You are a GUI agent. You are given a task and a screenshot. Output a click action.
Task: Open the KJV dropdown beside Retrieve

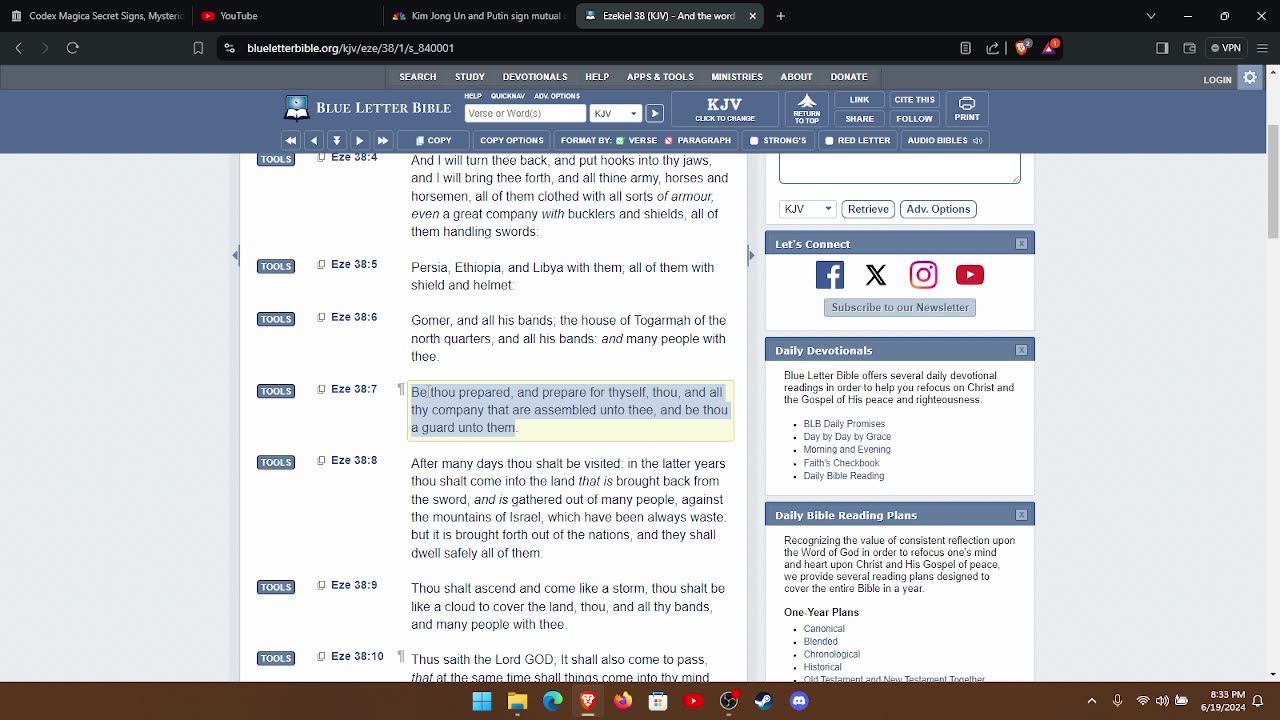[807, 209]
